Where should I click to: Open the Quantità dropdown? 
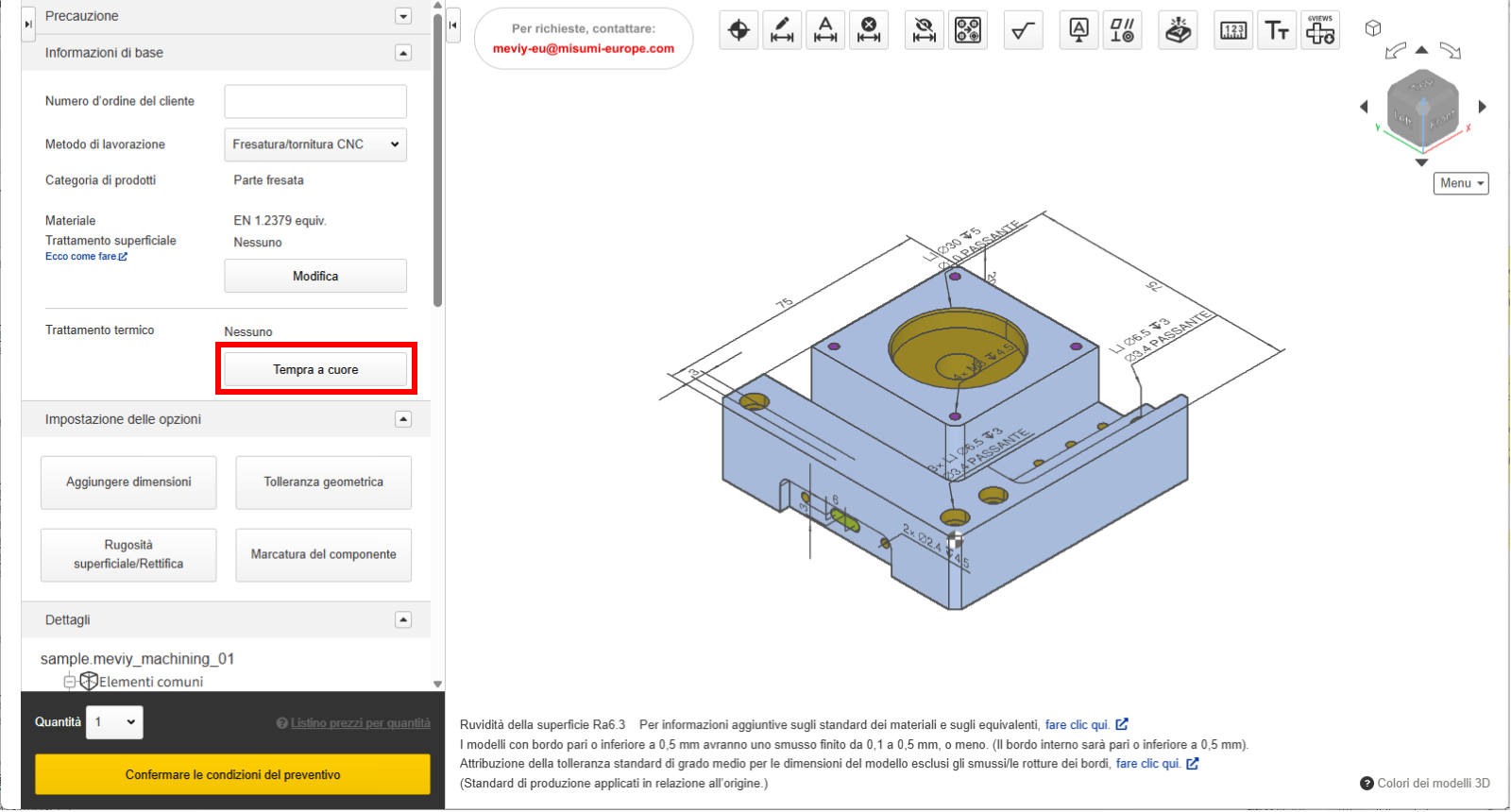click(114, 722)
